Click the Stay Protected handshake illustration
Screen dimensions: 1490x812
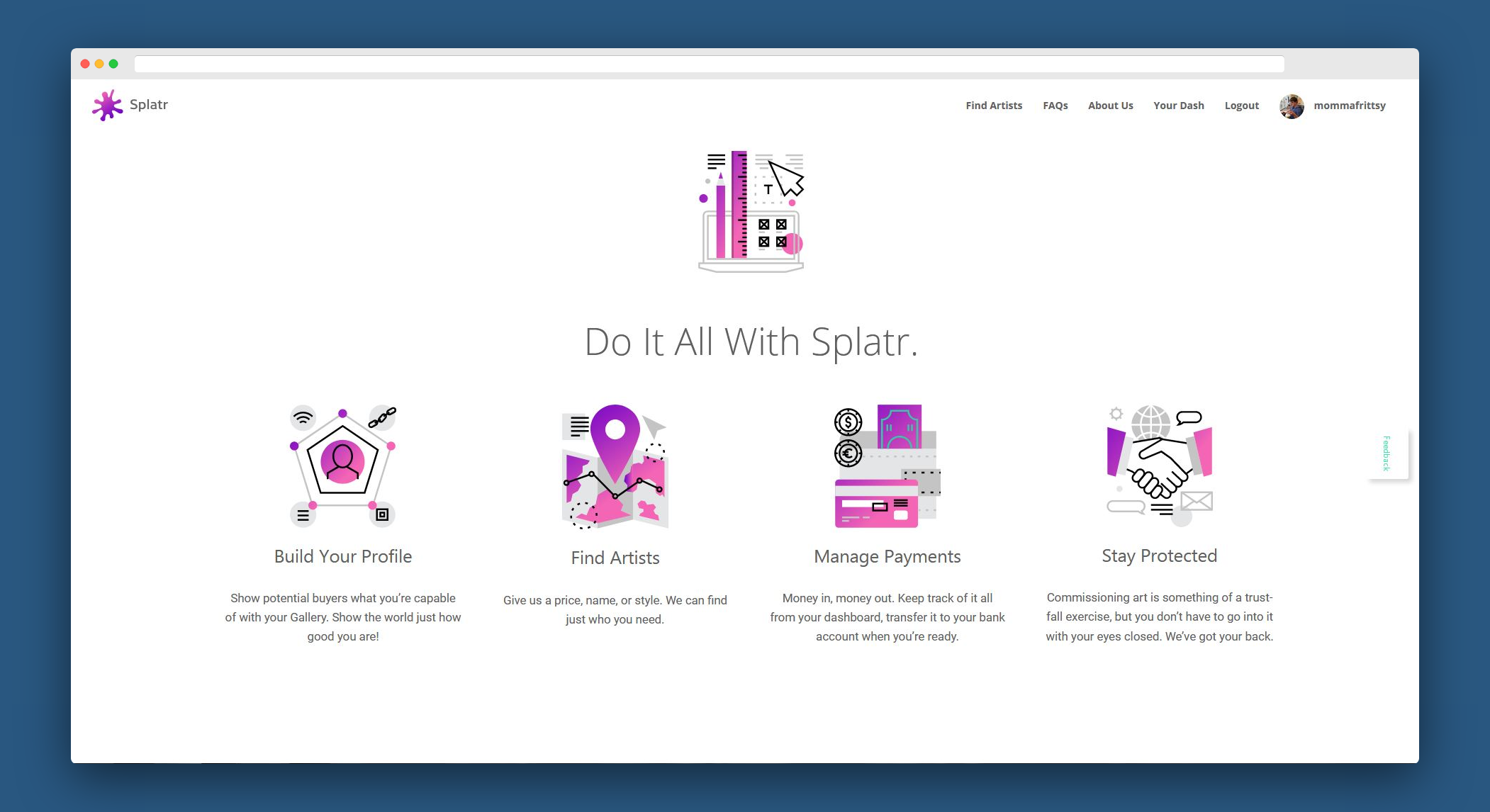[x=1159, y=465]
